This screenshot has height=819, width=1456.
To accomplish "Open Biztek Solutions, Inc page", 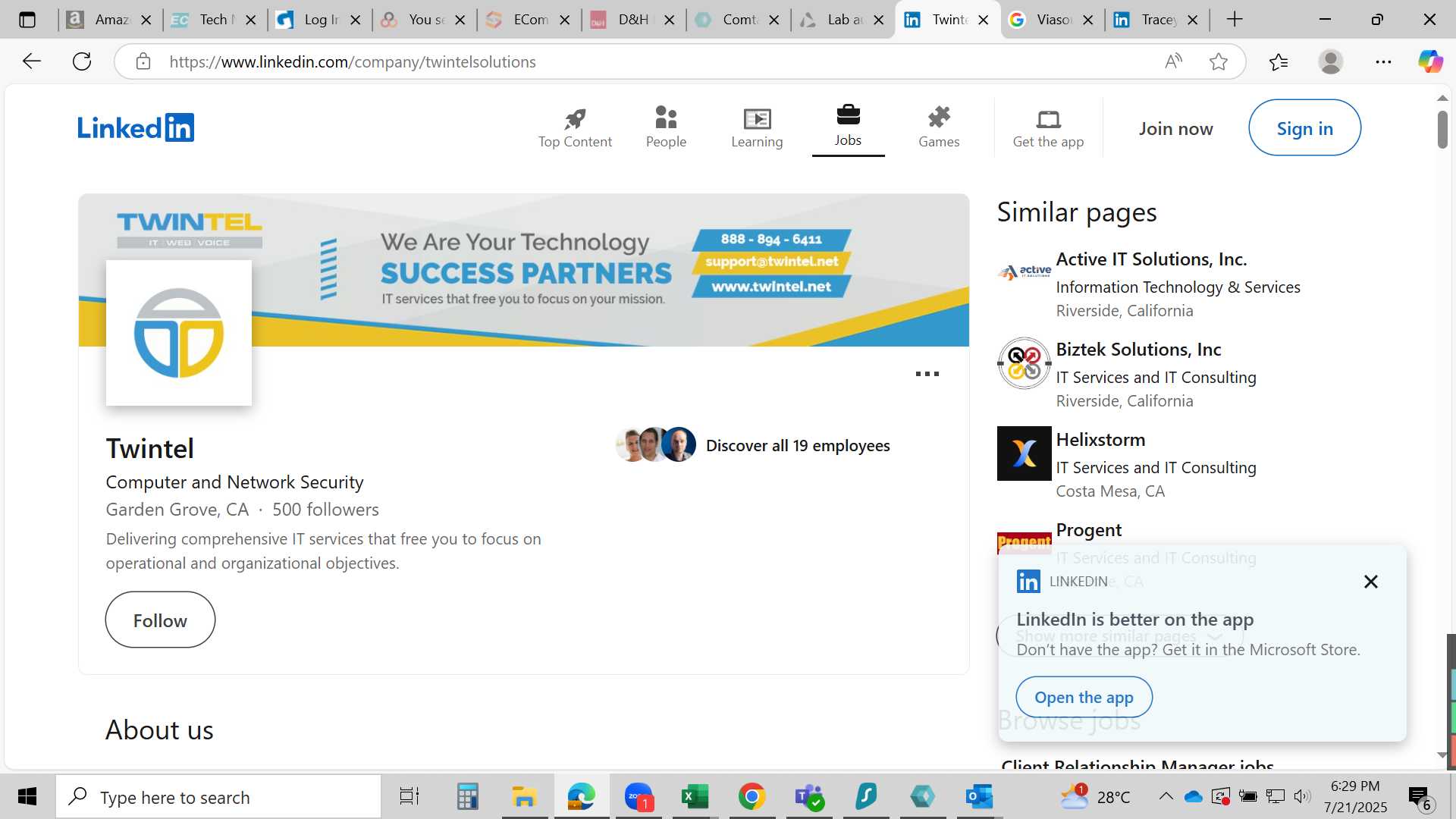I will pyautogui.click(x=1138, y=350).
